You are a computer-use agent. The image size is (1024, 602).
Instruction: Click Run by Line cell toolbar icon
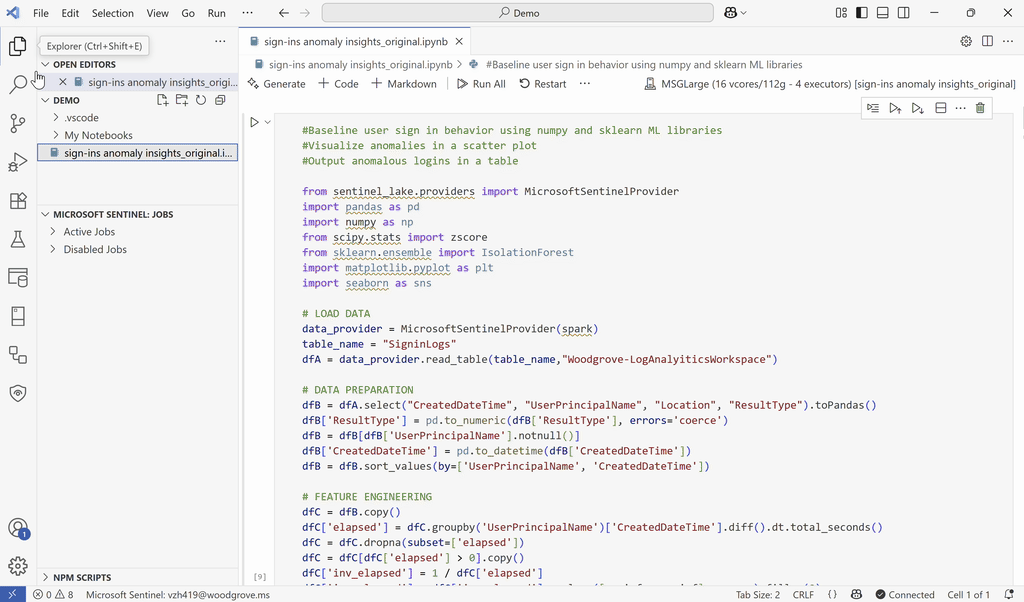tap(873, 108)
